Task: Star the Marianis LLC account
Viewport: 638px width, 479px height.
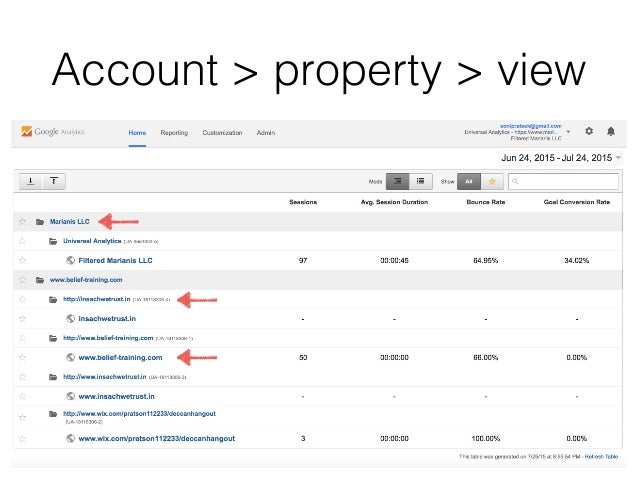Action: [x=22, y=221]
